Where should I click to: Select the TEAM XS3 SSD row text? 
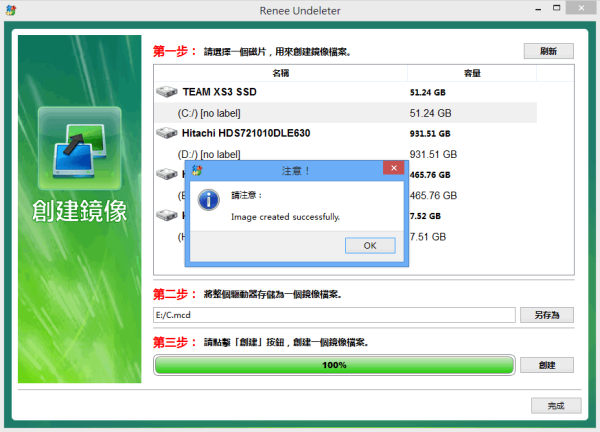pos(219,92)
